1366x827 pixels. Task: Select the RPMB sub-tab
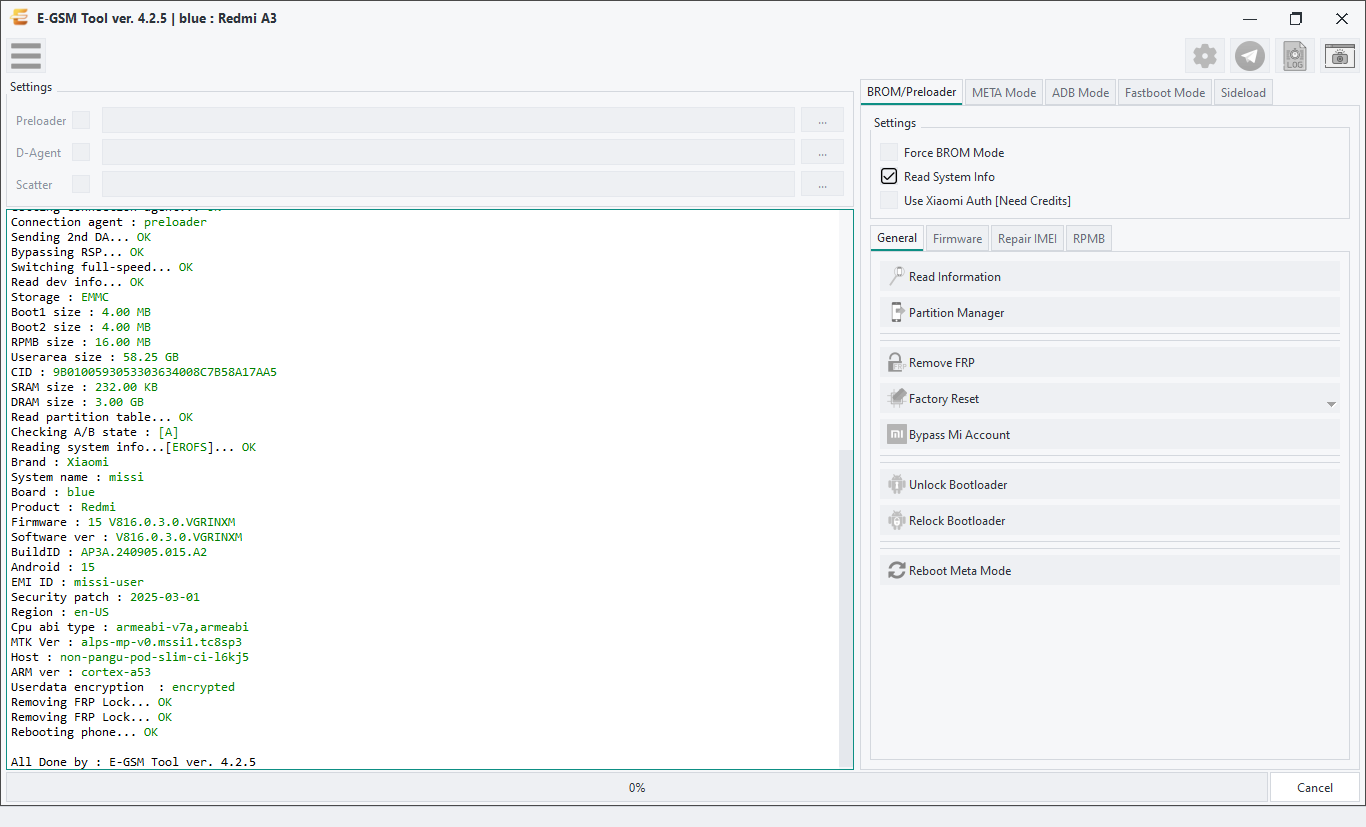click(x=1089, y=239)
